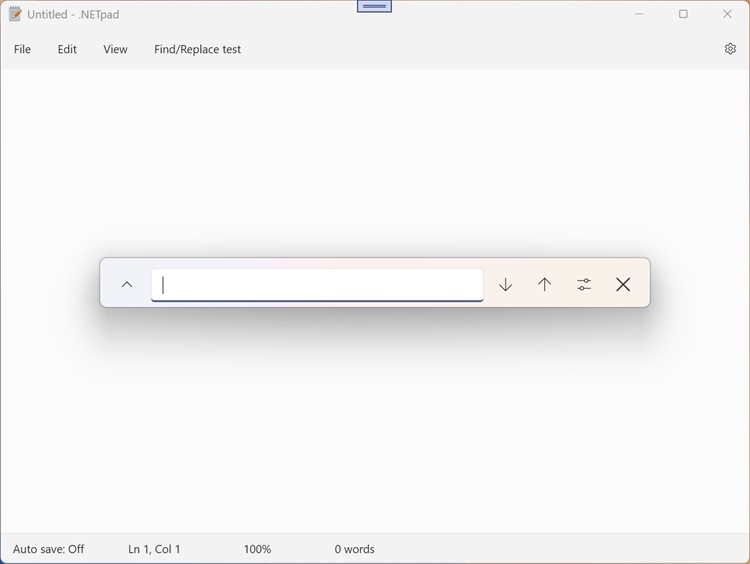Open the View menu
This screenshot has width=750, height=564.
click(115, 49)
